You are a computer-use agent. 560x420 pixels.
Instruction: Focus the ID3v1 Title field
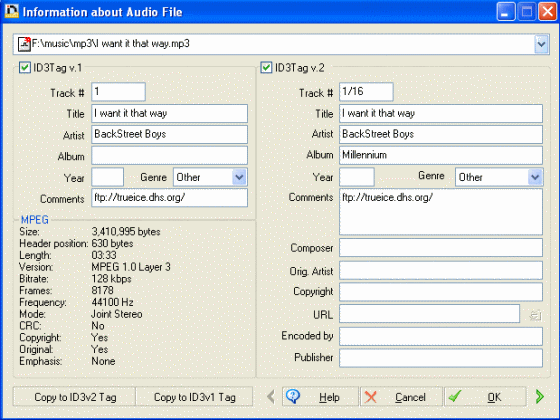click(x=169, y=114)
